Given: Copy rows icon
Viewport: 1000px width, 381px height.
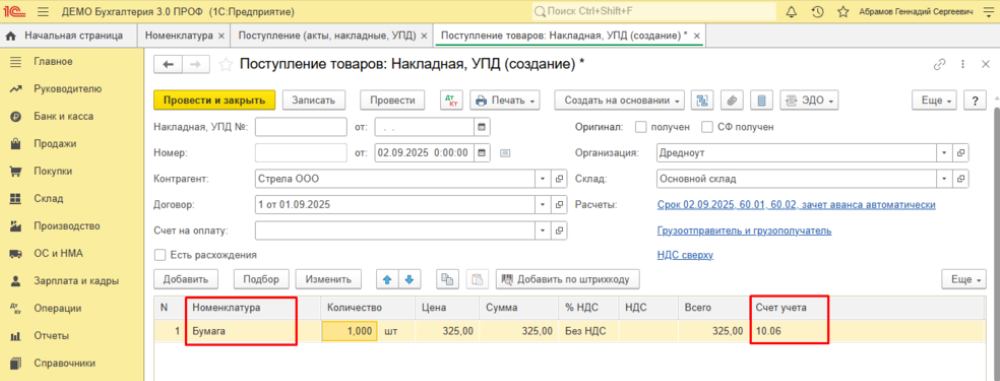Looking at the screenshot, I should tap(448, 279).
